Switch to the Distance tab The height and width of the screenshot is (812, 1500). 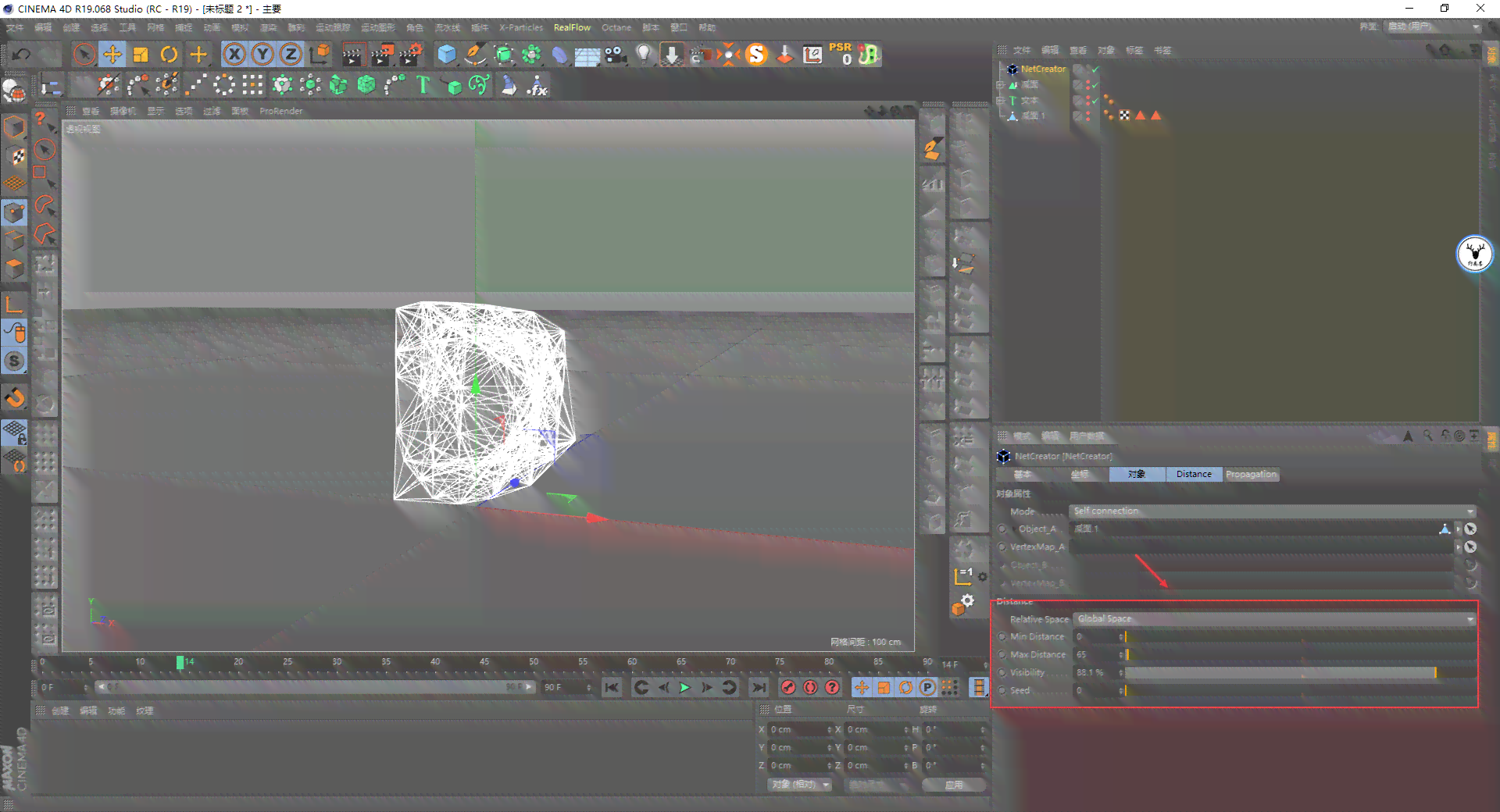[x=1194, y=474]
